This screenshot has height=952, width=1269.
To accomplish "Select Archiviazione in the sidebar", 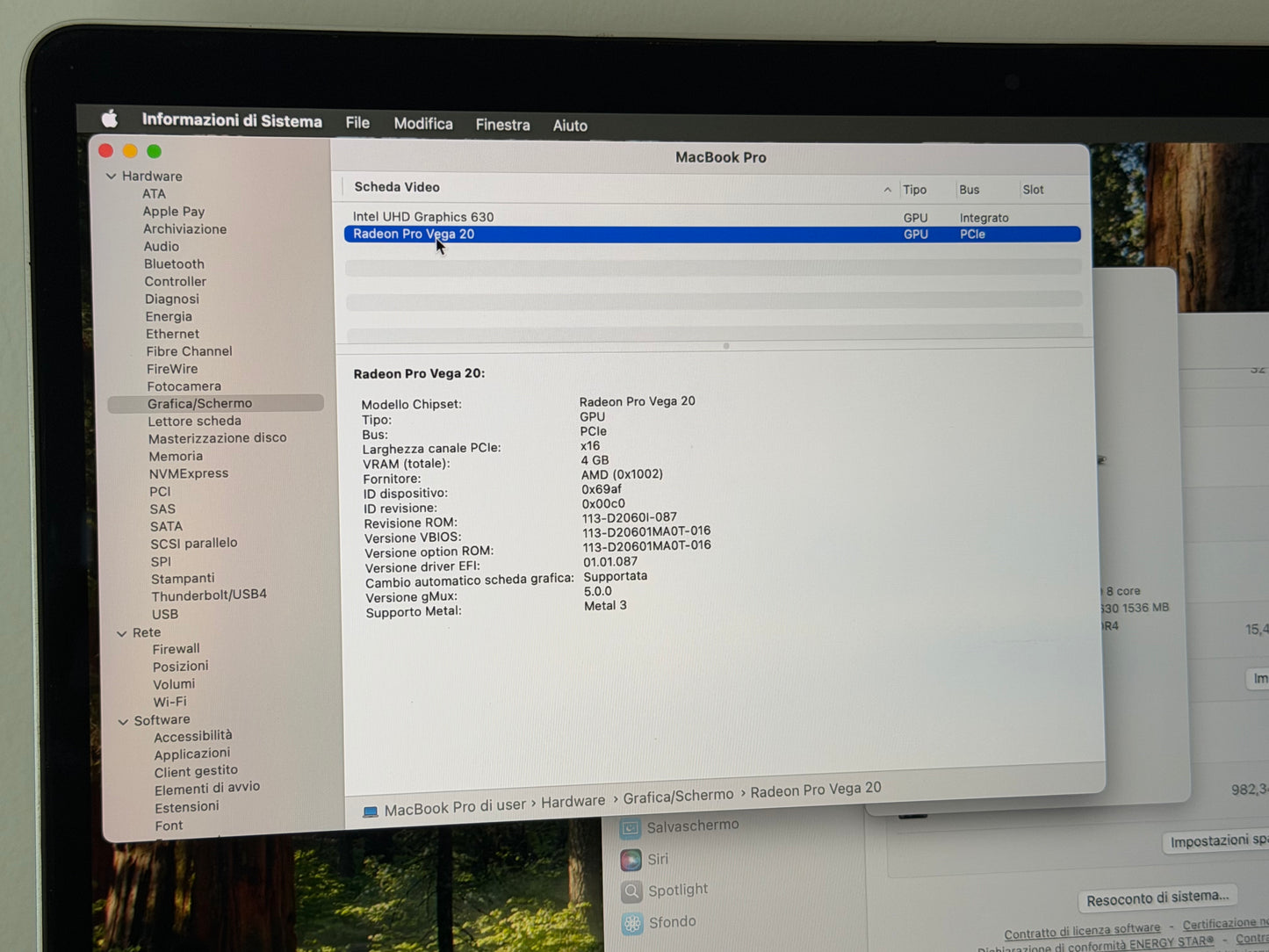I will tap(185, 229).
